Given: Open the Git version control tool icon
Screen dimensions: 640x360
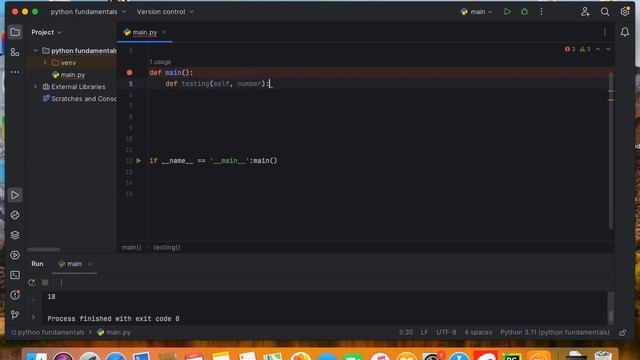Looking at the screenshot, I should pyautogui.click(x=15, y=315).
